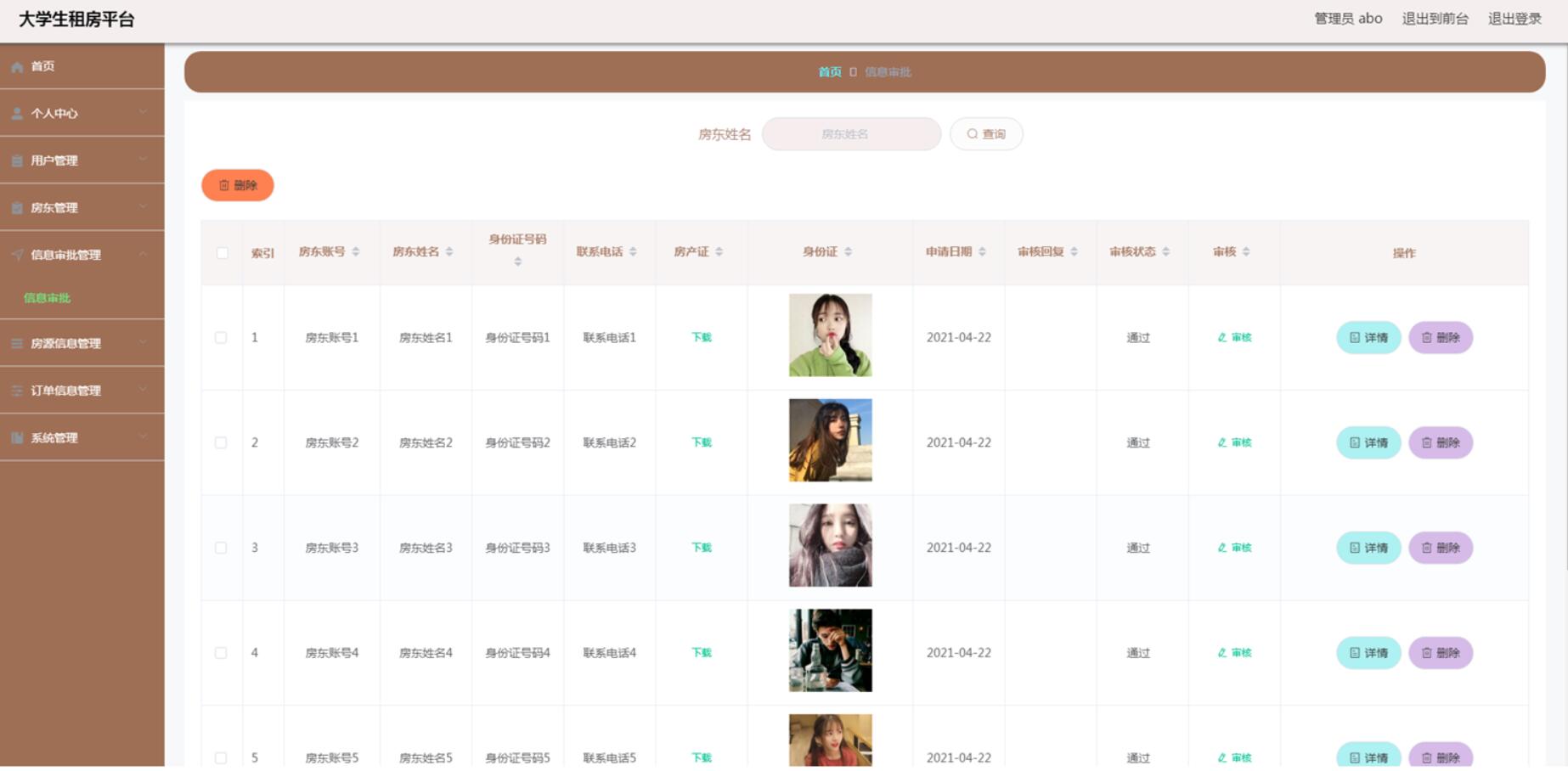Tick the select-all checkbox in table header
The width and height of the screenshot is (1568, 771).
tap(222, 253)
